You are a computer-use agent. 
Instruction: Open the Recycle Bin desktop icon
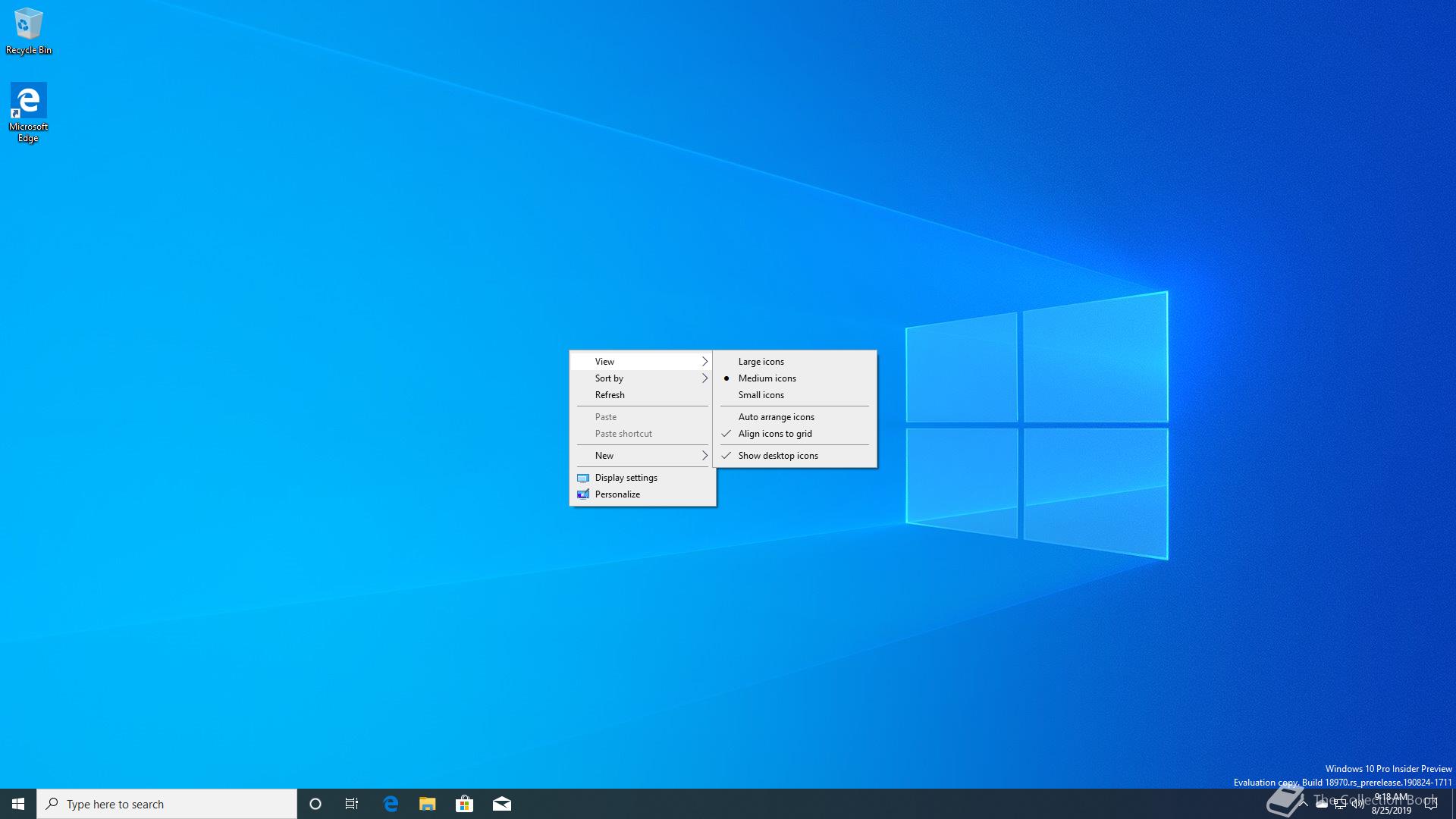coord(29,31)
